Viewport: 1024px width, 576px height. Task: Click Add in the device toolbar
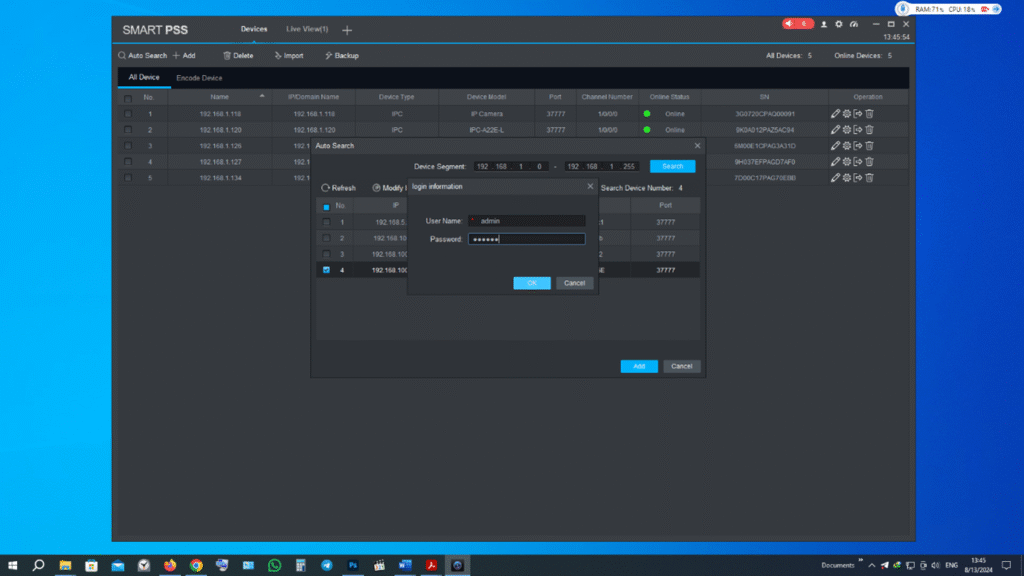(184, 56)
